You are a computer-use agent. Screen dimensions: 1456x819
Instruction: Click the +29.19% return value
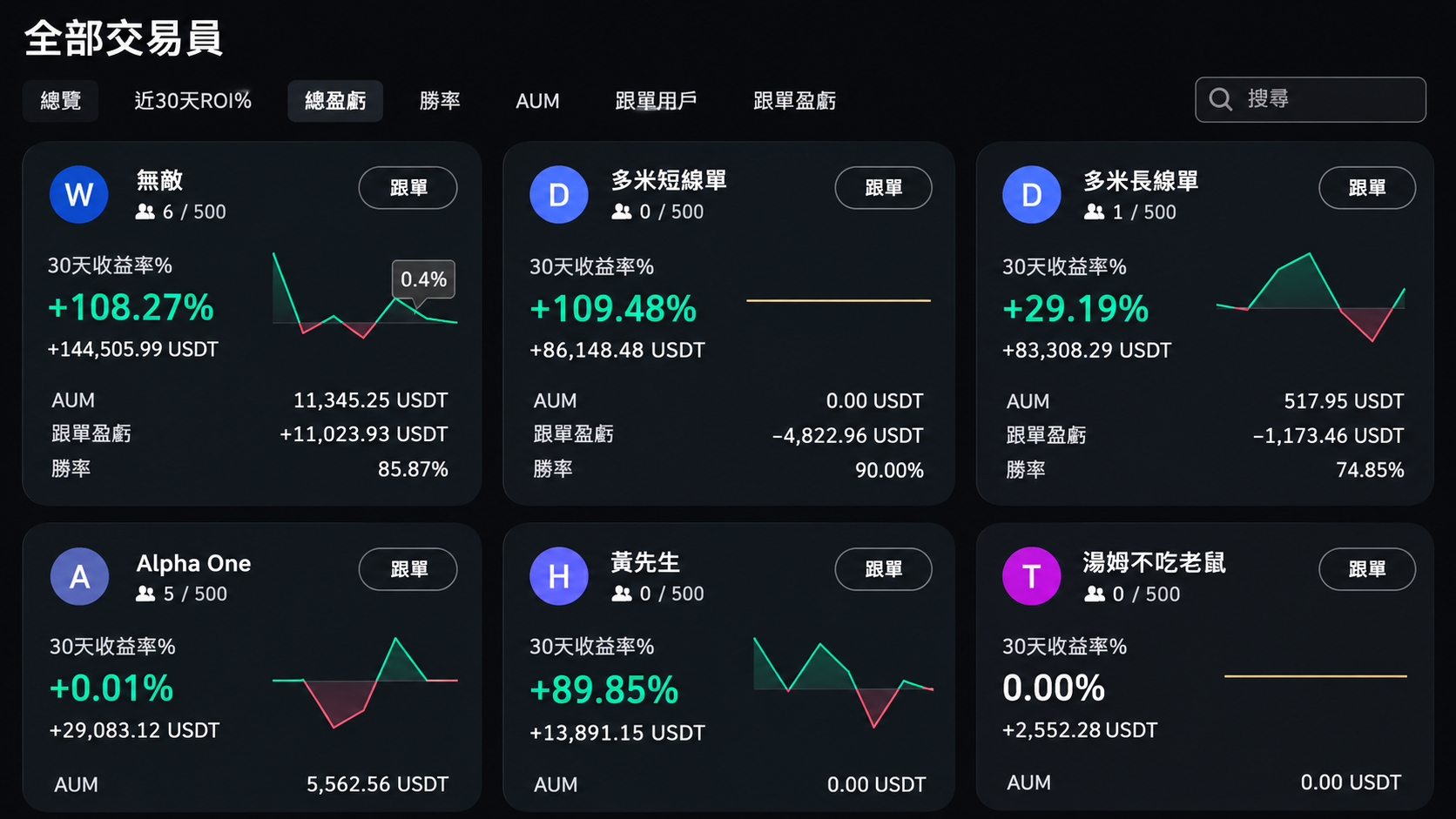click(1075, 309)
